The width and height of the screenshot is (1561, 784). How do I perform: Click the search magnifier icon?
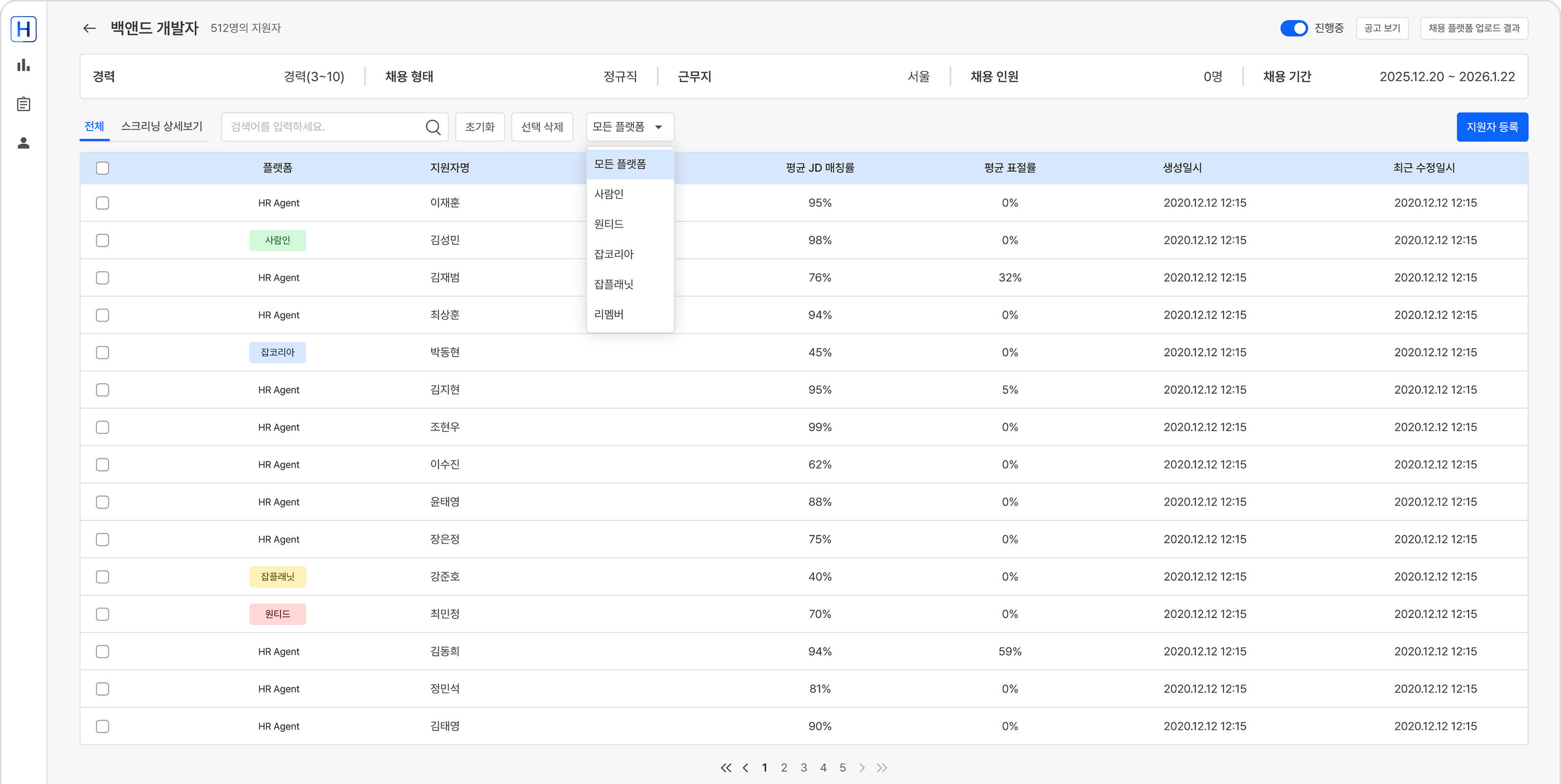[433, 127]
